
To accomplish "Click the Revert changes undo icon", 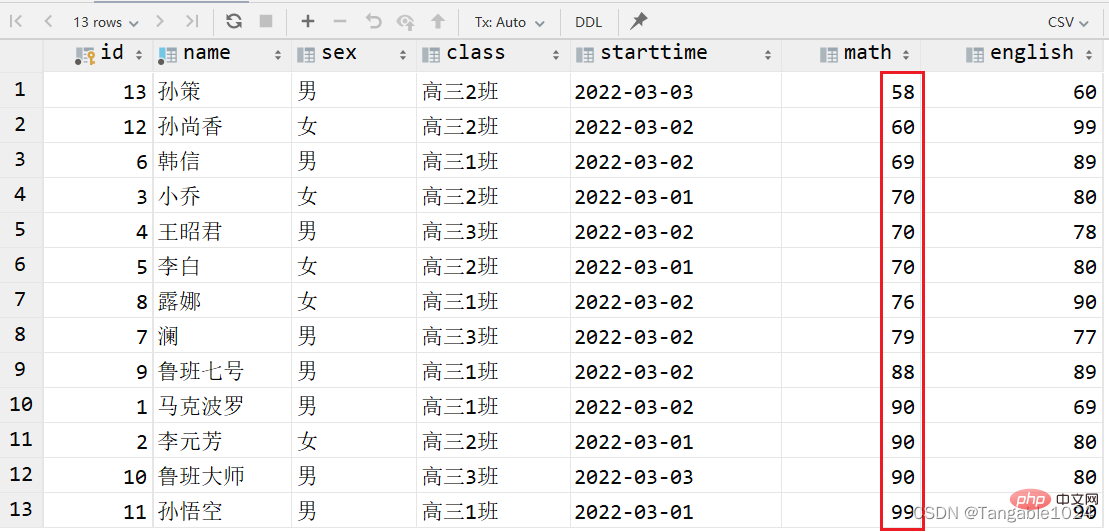I will [373, 21].
